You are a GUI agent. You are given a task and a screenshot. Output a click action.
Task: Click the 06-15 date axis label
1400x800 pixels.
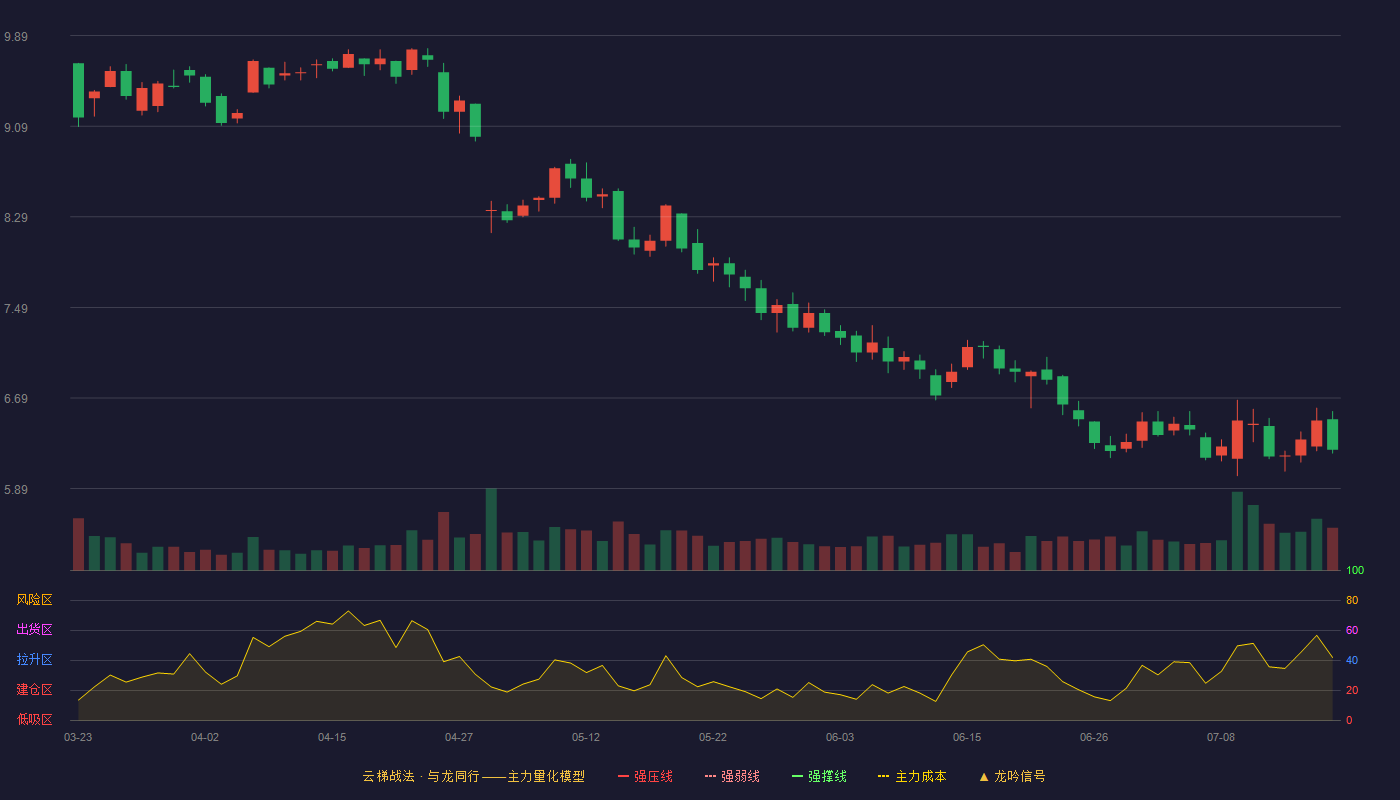(x=967, y=737)
